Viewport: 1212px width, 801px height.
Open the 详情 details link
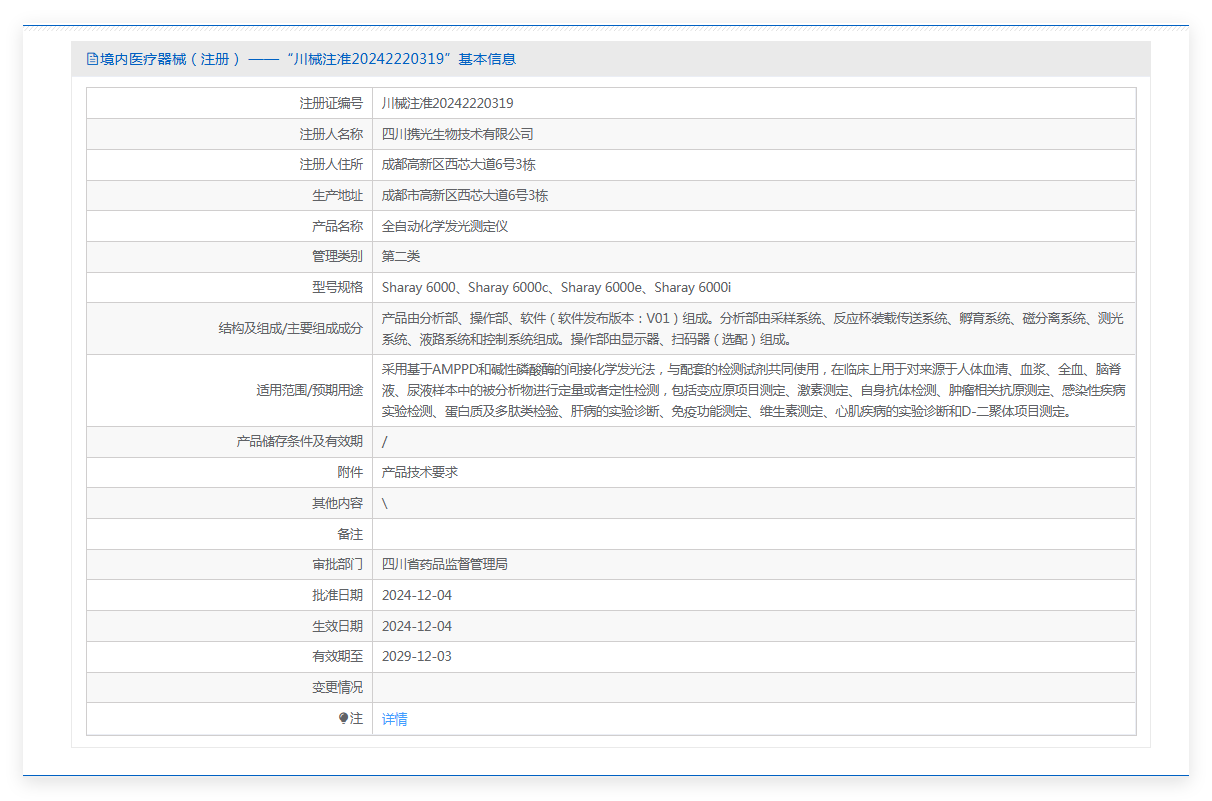click(x=395, y=719)
